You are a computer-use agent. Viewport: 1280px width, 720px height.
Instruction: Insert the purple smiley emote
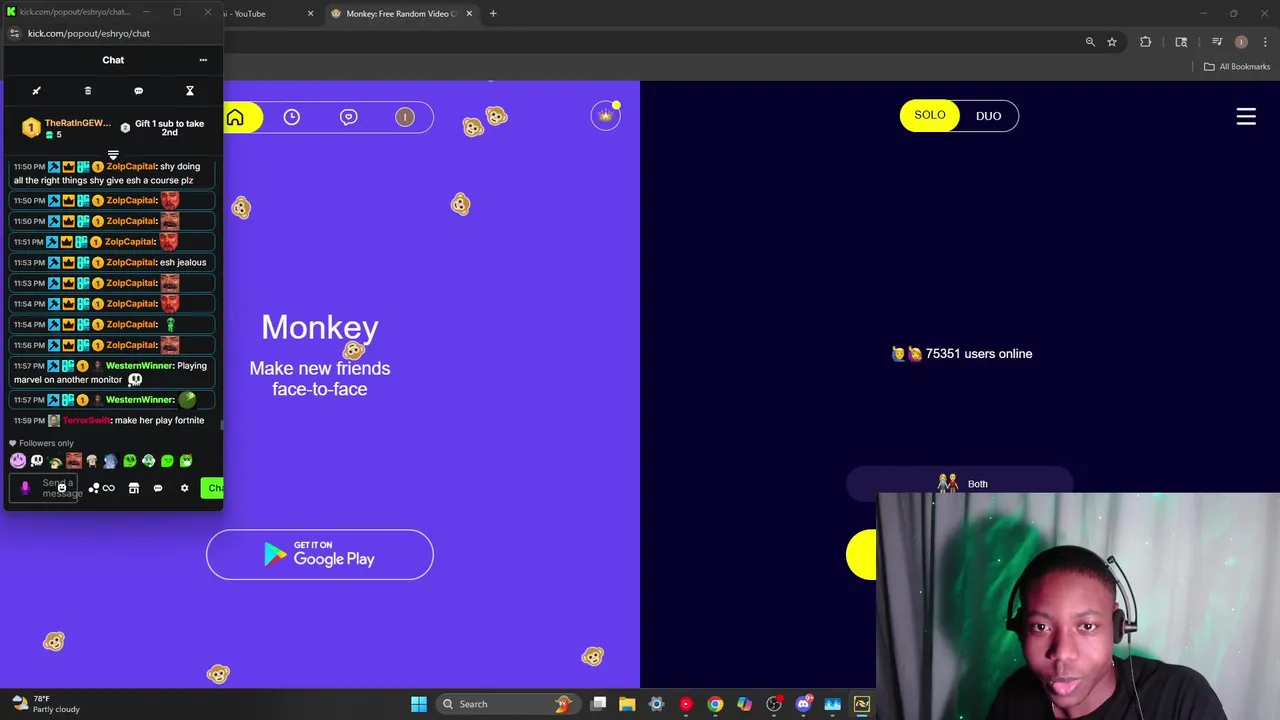tap(18, 461)
